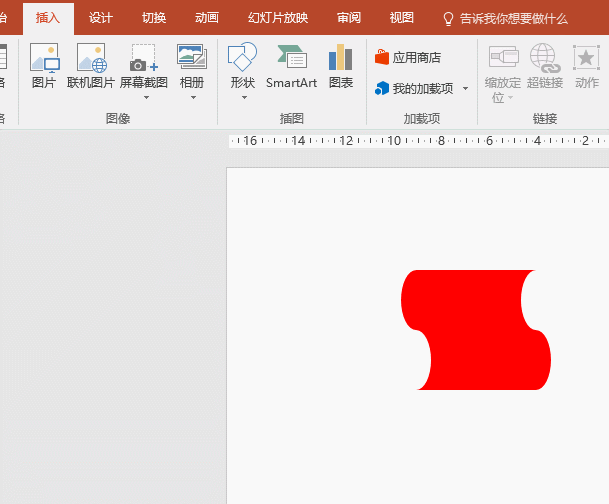
Task: Insert 联机图片 online pictures
Action: pos(91,58)
